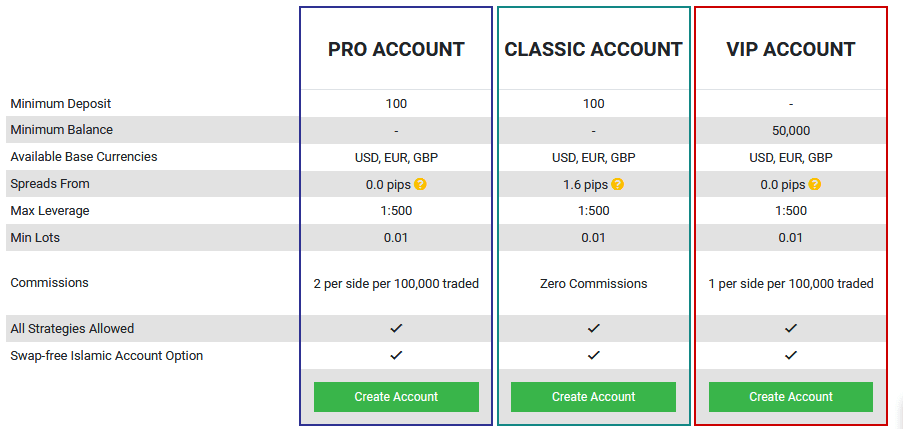The width and height of the screenshot is (903, 429).
Task: Click the VIP Account spreads help icon
Action: [814, 184]
